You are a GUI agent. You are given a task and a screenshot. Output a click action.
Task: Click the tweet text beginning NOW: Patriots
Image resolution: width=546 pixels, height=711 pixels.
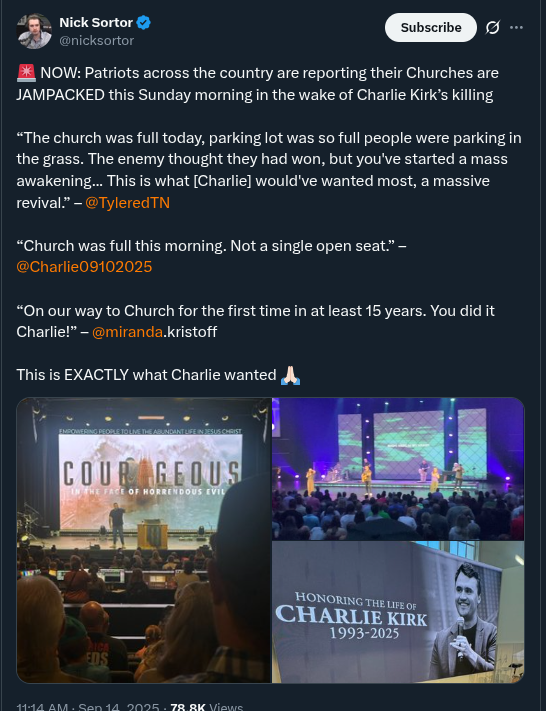[x=258, y=84]
